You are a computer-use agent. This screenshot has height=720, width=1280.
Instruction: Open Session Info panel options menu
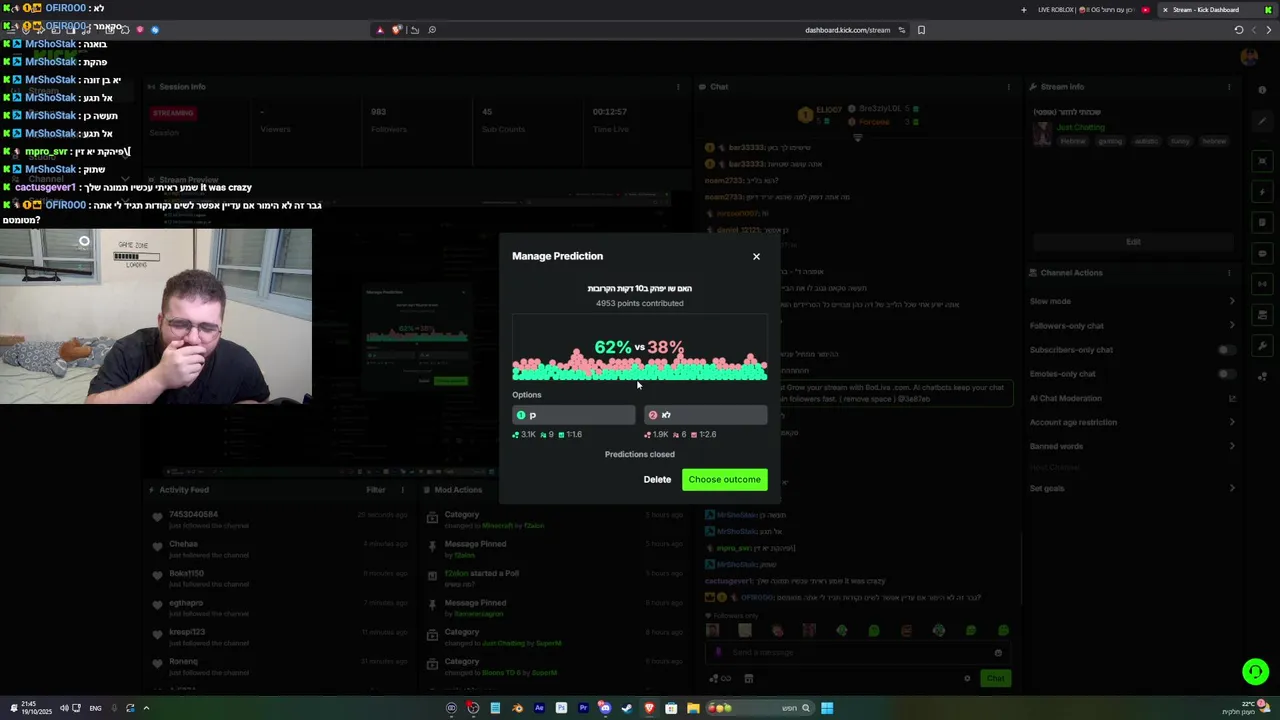(x=678, y=87)
